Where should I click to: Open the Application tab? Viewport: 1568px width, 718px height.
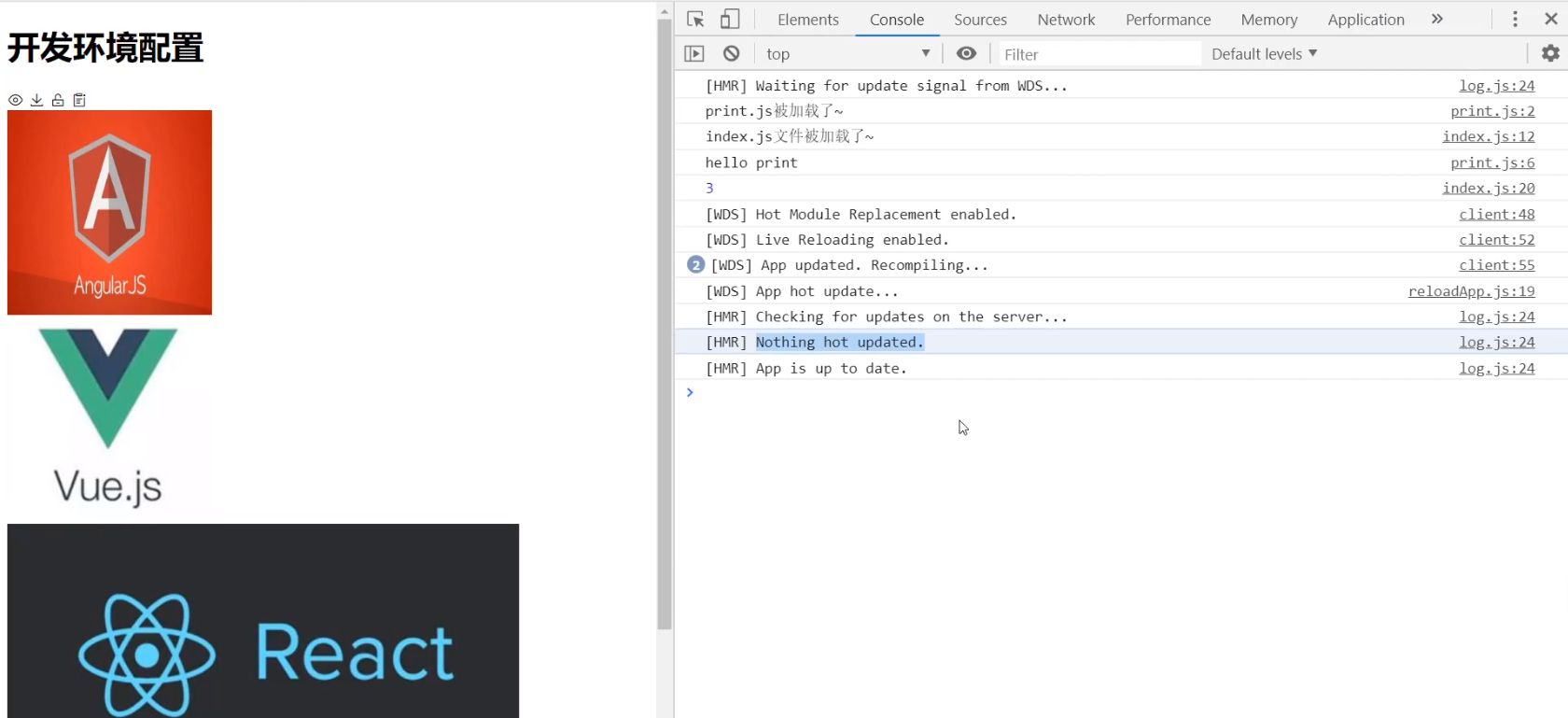pos(1365,20)
